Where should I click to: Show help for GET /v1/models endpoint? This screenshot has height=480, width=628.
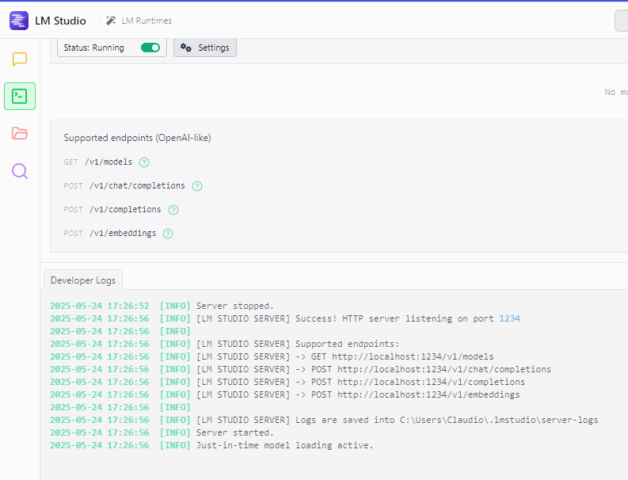pyautogui.click(x=144, y=162)
